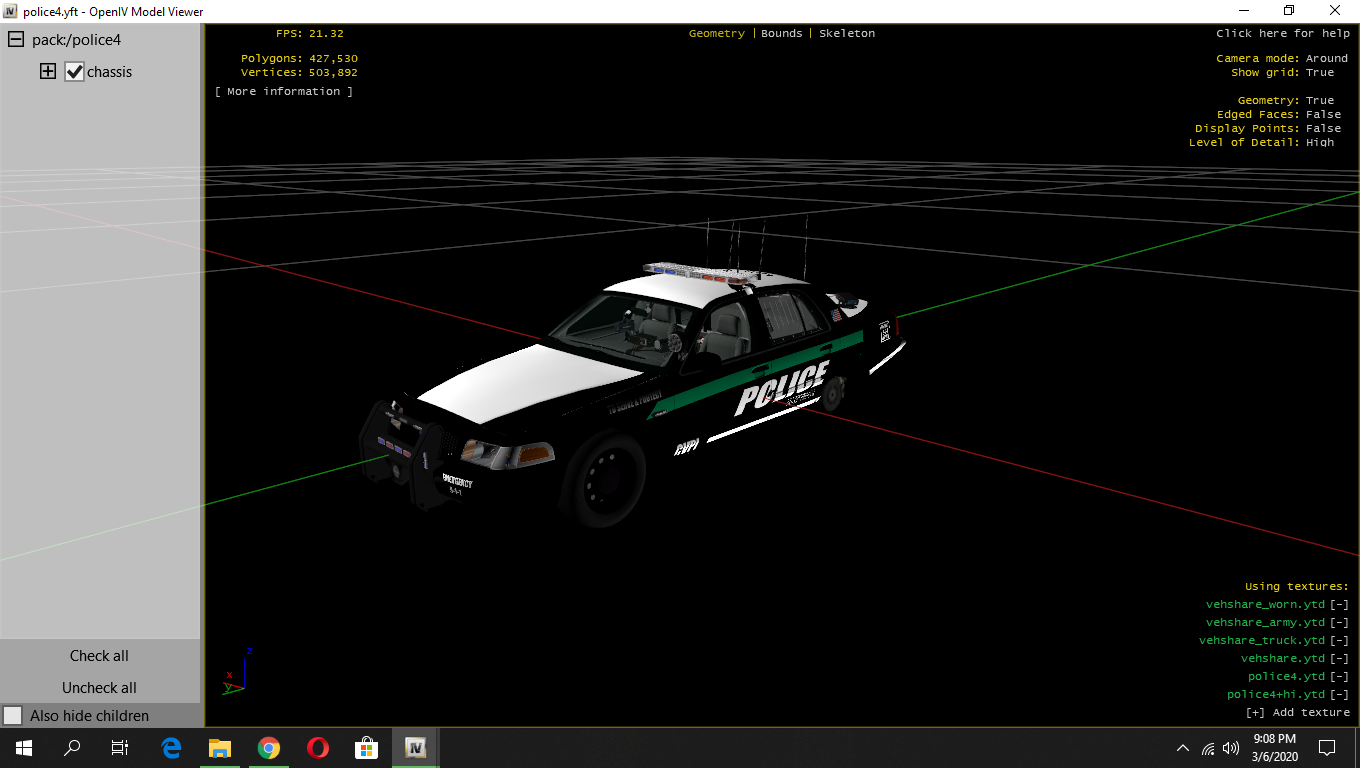Image resolution: width=1360 pixels, height=768 pixels.
Task: Toggle the Show grid True value
Action: [x=1319, y=73]
